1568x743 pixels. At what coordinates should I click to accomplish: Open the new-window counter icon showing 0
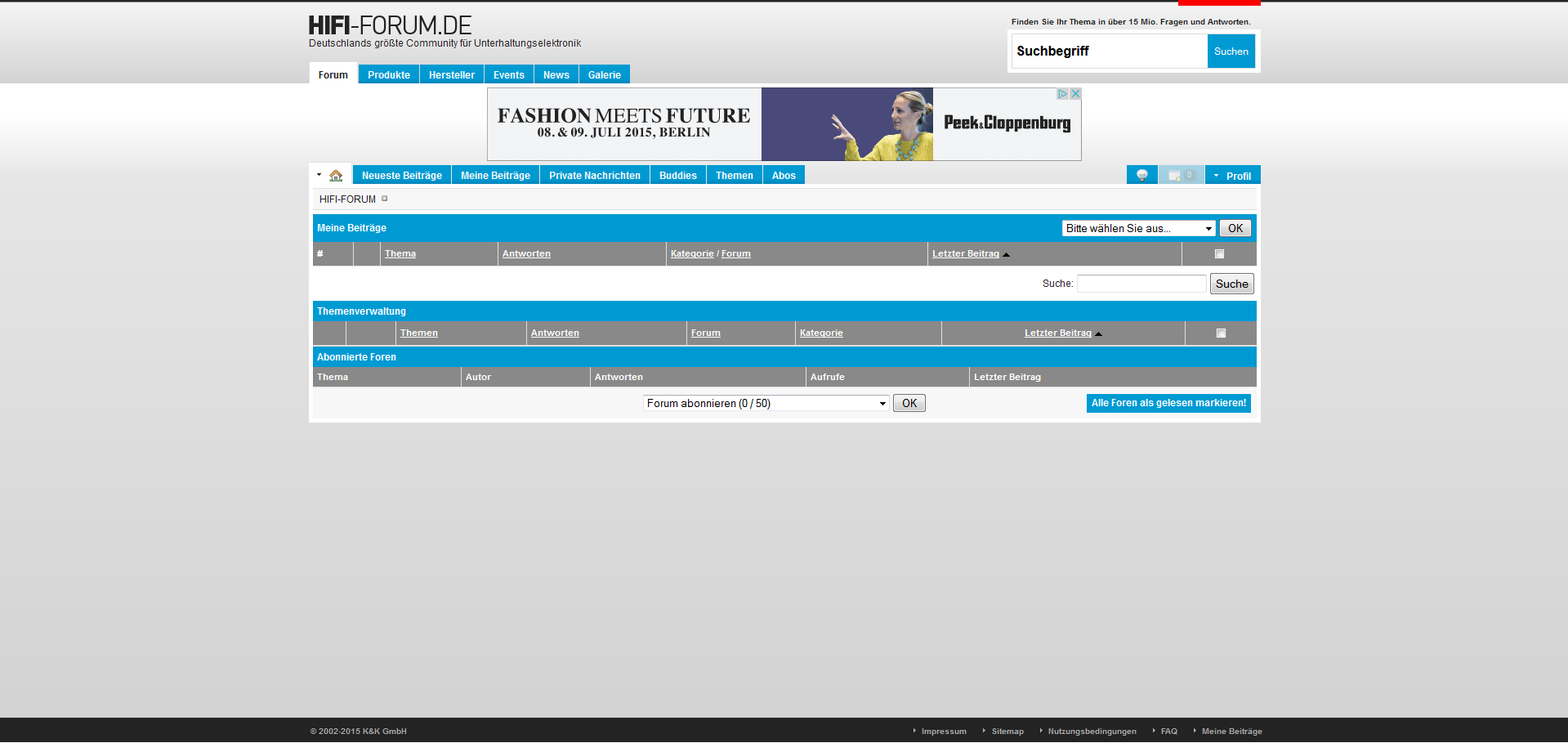[x=1181, y=175]
